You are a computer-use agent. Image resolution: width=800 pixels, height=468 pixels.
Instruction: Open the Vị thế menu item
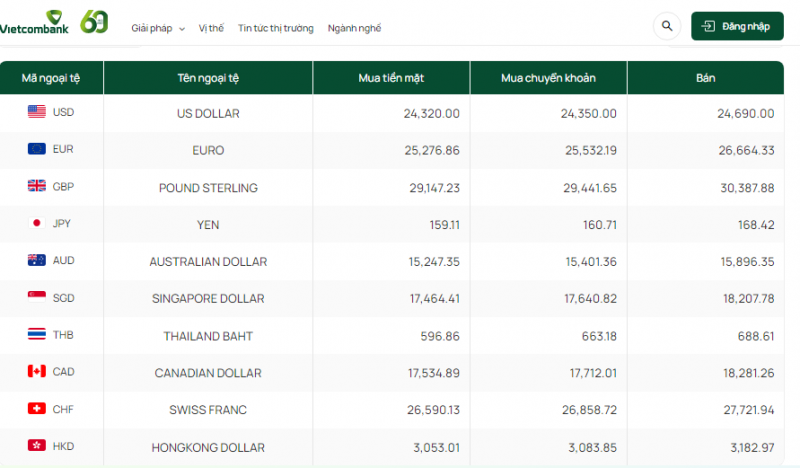pos(211,28)
